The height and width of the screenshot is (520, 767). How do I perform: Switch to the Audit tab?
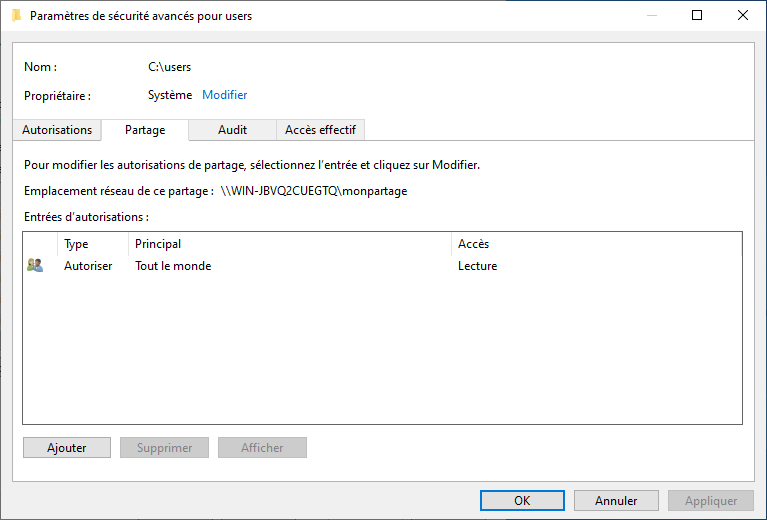[x=232, y=130]
